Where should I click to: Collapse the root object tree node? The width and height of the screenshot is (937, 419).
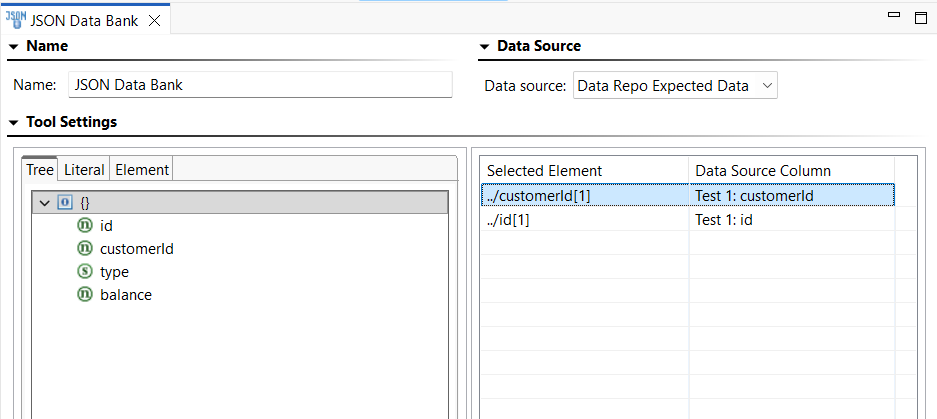(44, 202)
